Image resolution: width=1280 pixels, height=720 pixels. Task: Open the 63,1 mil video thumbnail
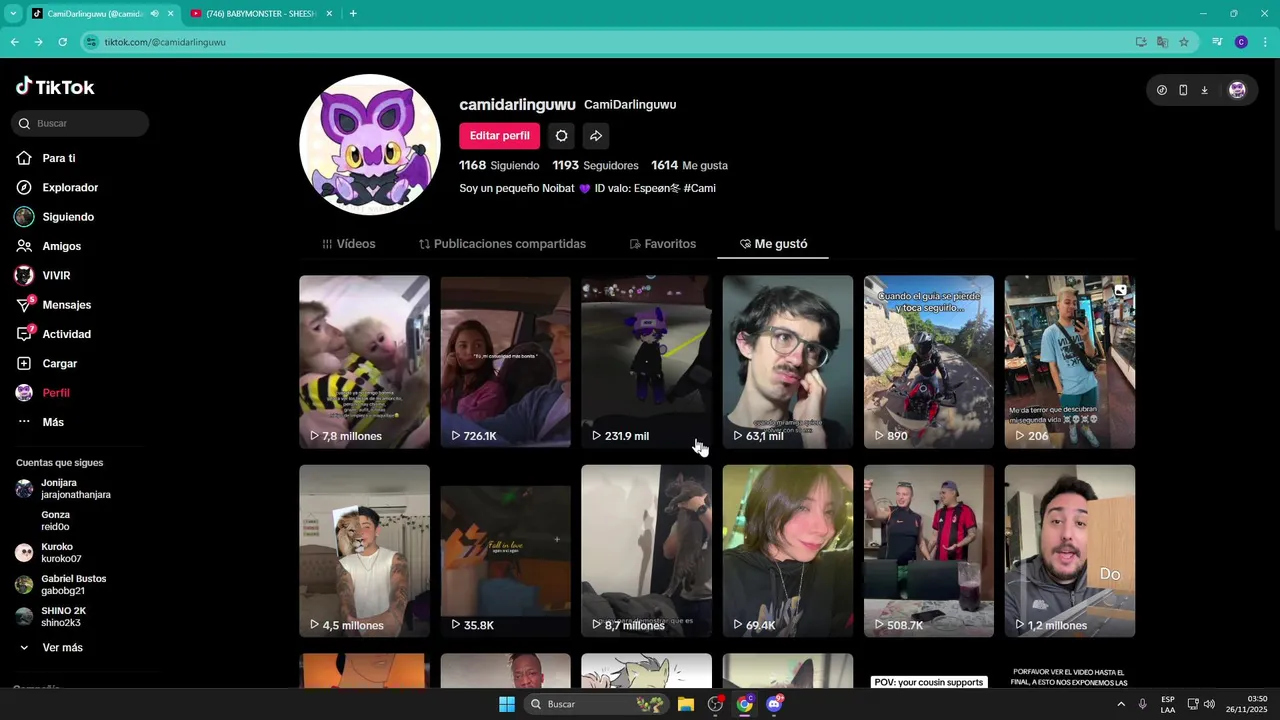pos(787,362)
